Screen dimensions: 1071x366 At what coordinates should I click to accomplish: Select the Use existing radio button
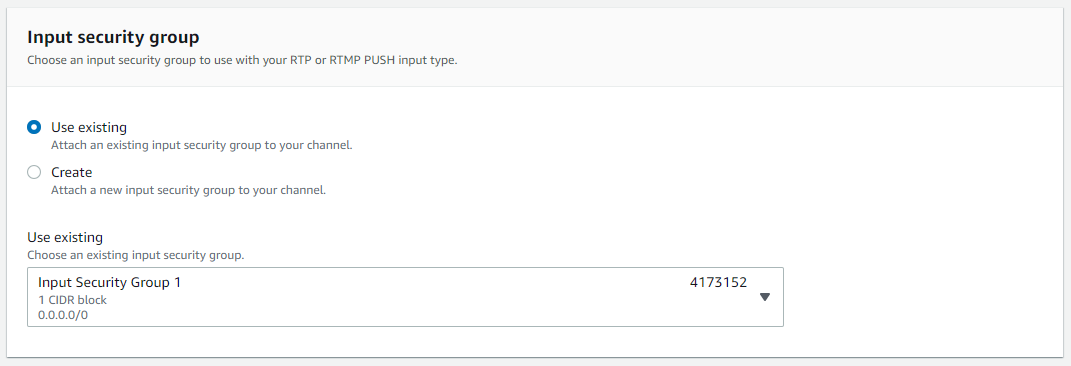(34, 127)
